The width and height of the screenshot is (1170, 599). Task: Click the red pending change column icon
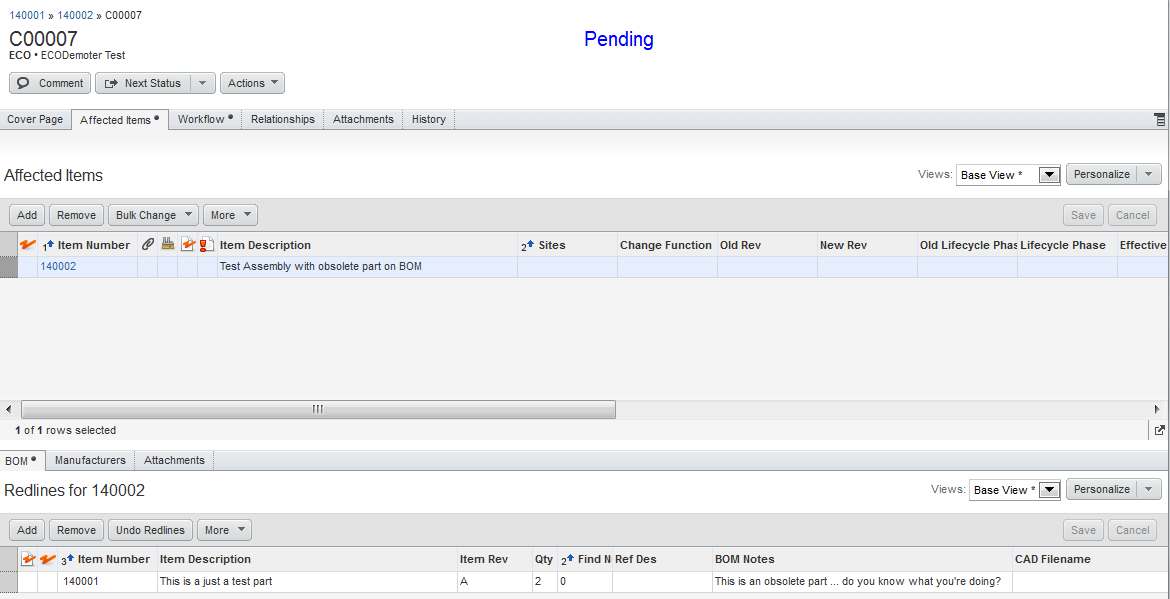tap(206, 245)
